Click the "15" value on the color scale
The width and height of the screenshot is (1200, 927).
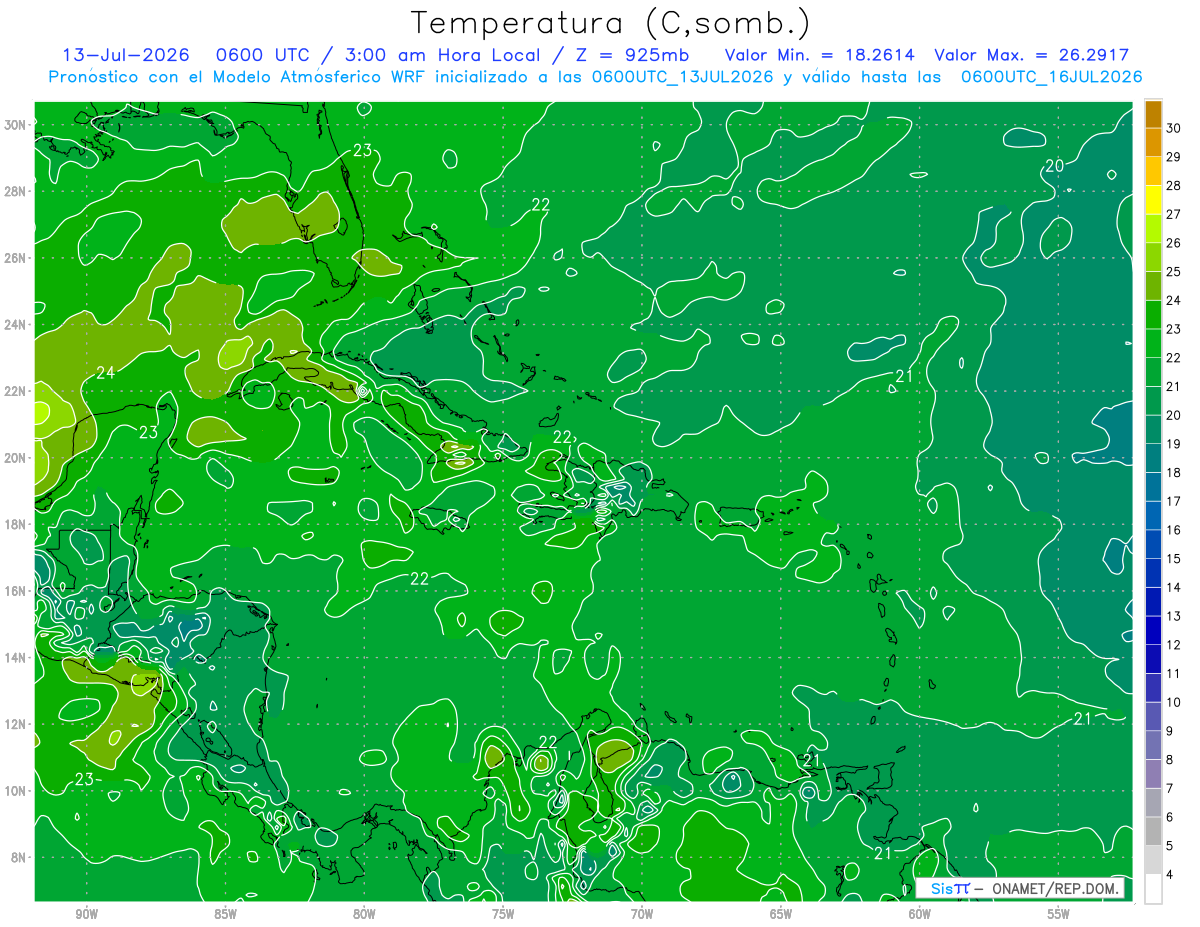coord(1174,559)
